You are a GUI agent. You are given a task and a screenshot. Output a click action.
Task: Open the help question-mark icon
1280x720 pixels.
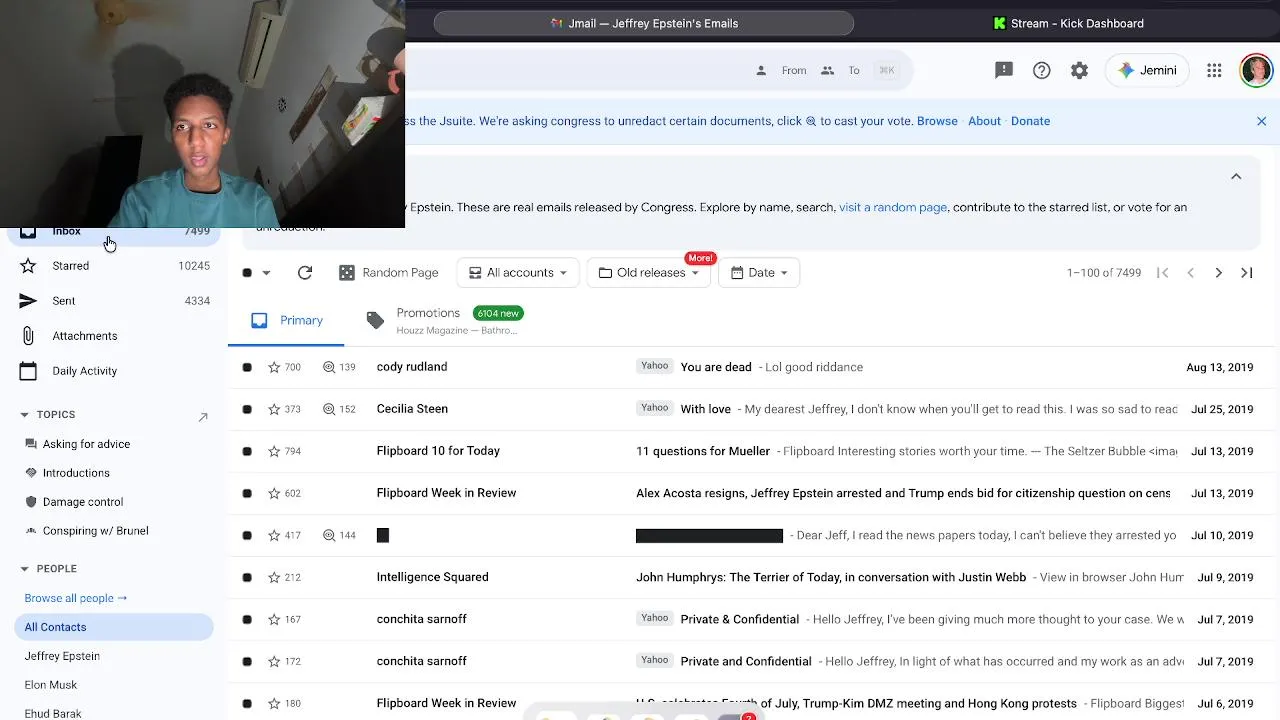pos(1042,70)
